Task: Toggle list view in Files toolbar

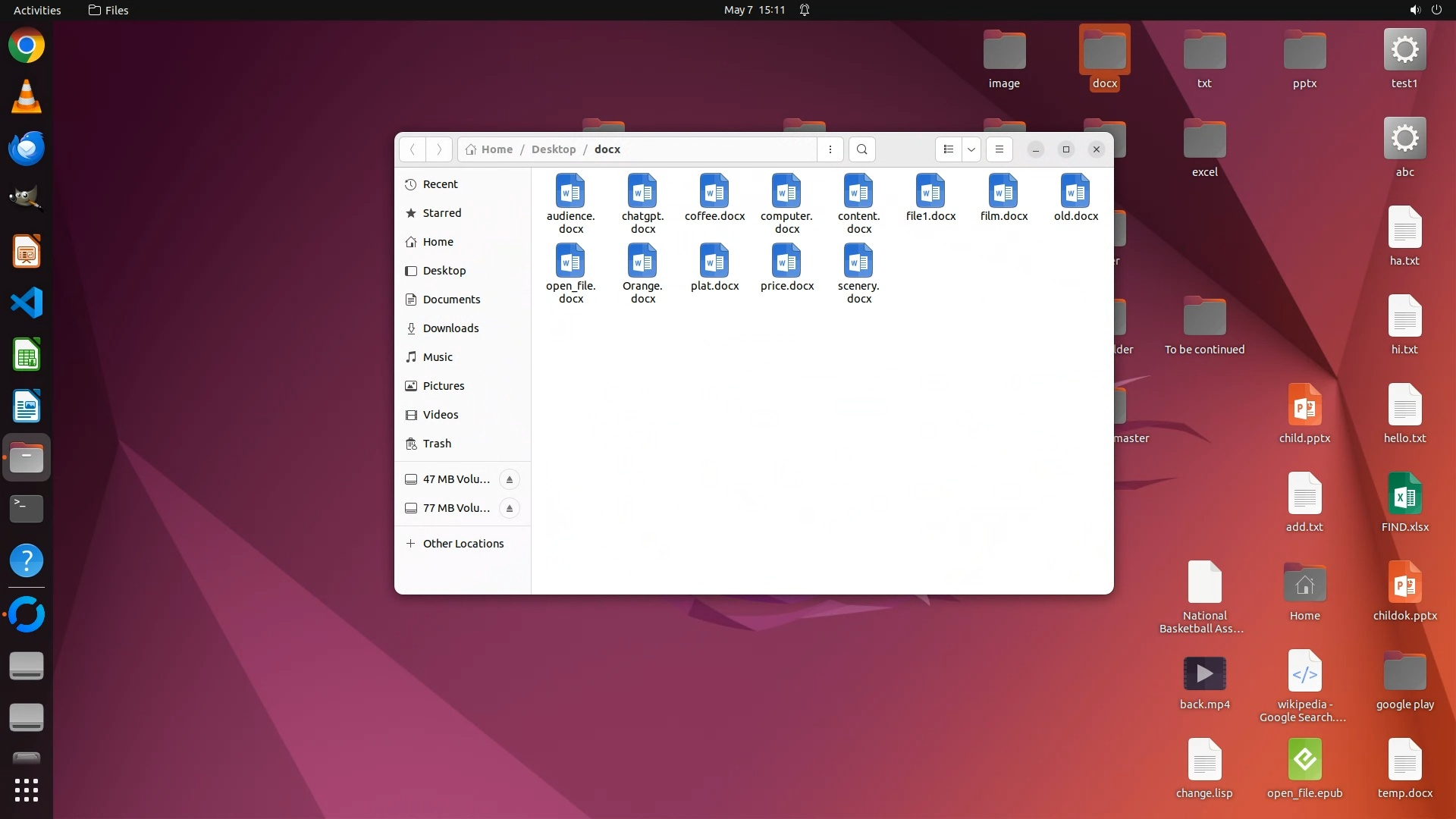Action: (x=948, y=149)
